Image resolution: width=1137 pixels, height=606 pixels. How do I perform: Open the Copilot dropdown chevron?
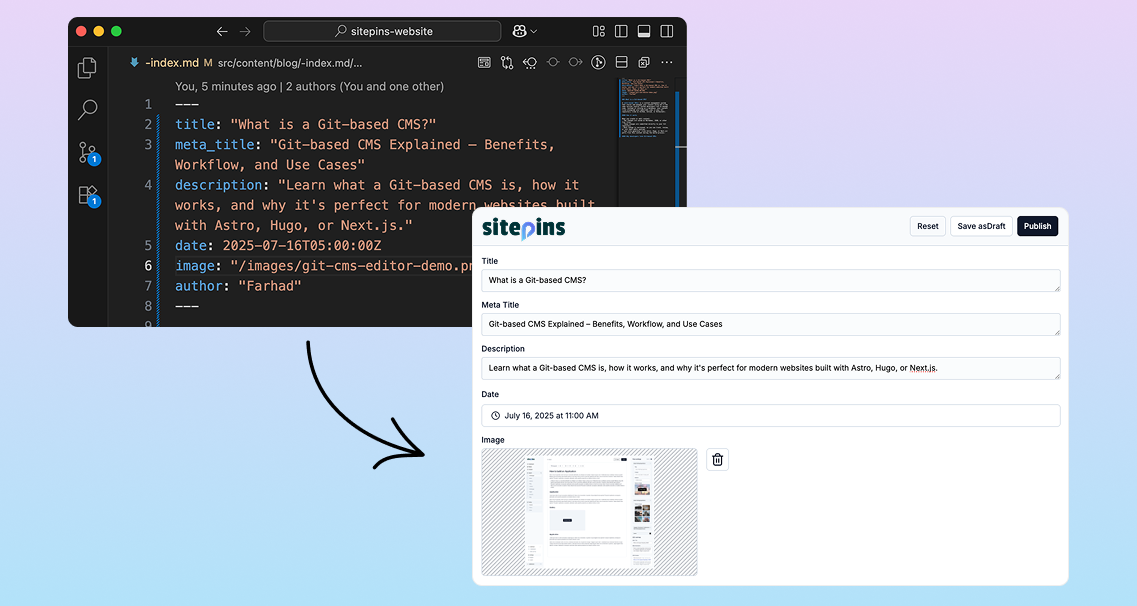[x=534, y=31]
